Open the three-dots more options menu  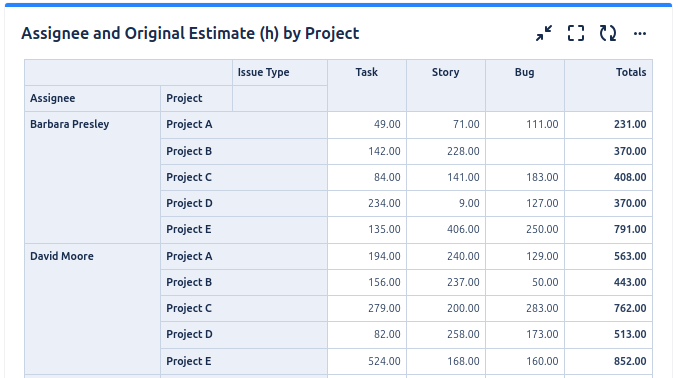[640, 33]
